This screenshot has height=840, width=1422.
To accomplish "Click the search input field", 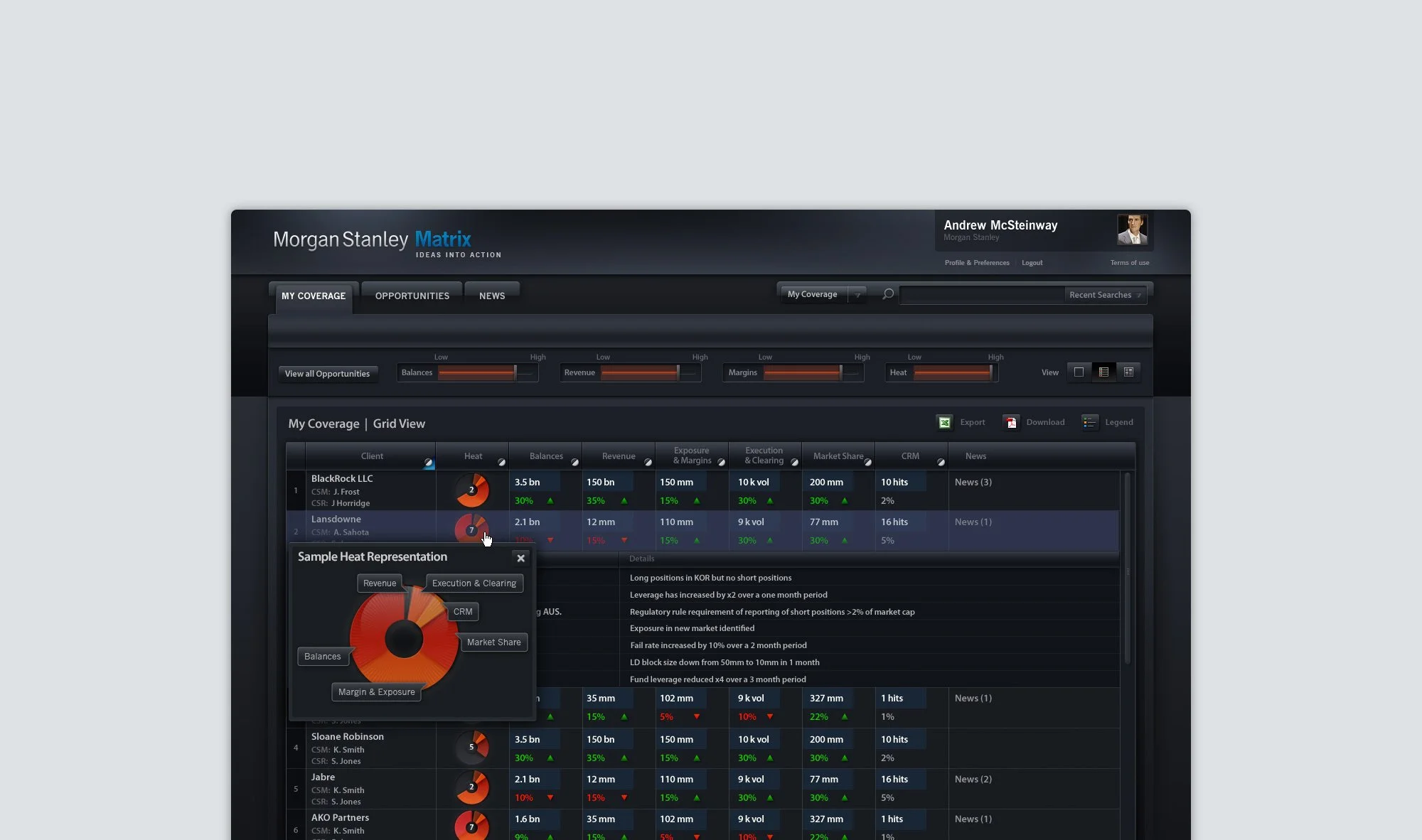I will (x=981, y=295).
